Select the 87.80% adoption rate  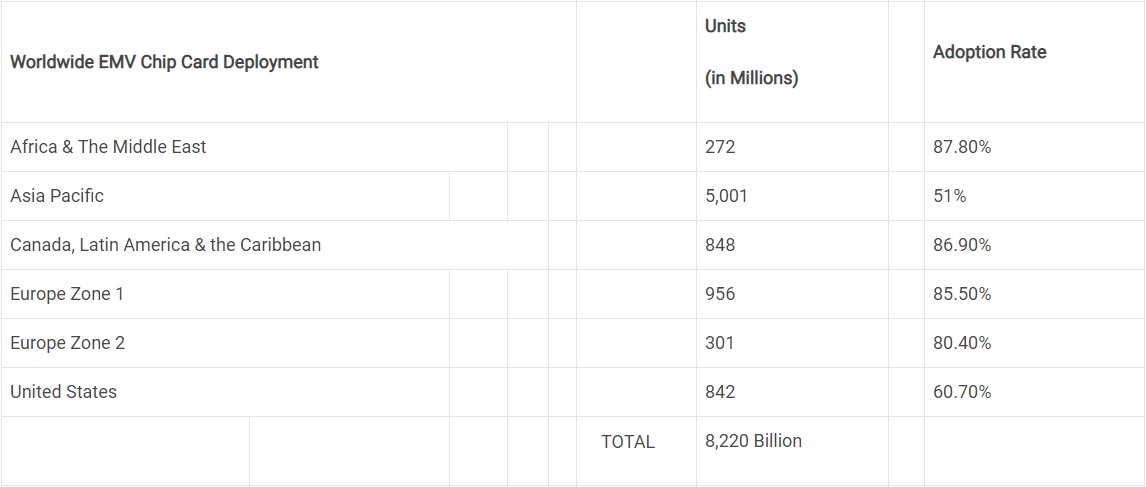(962, 147)
